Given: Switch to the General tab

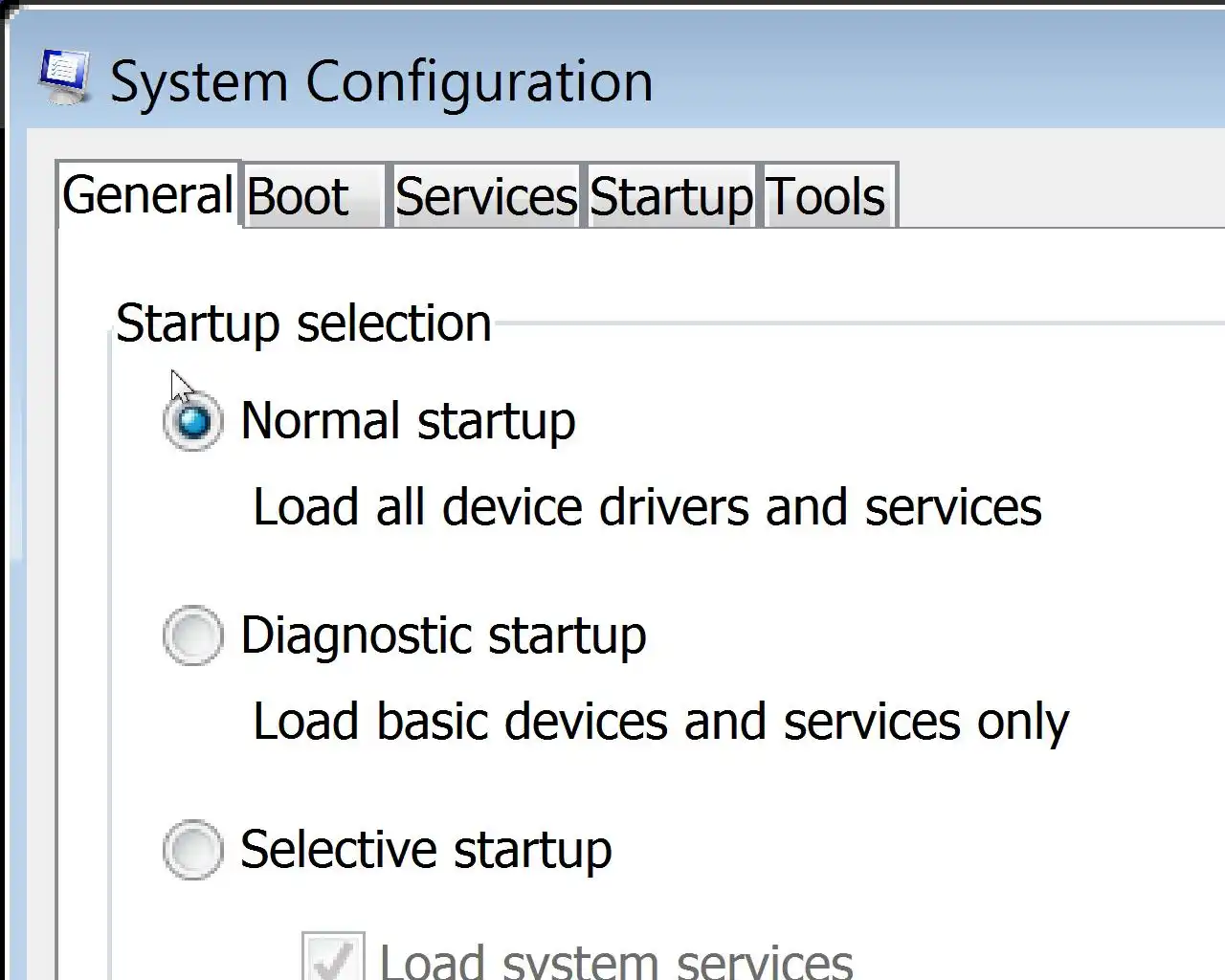Looking at the screenshot, I should point(147,195).
